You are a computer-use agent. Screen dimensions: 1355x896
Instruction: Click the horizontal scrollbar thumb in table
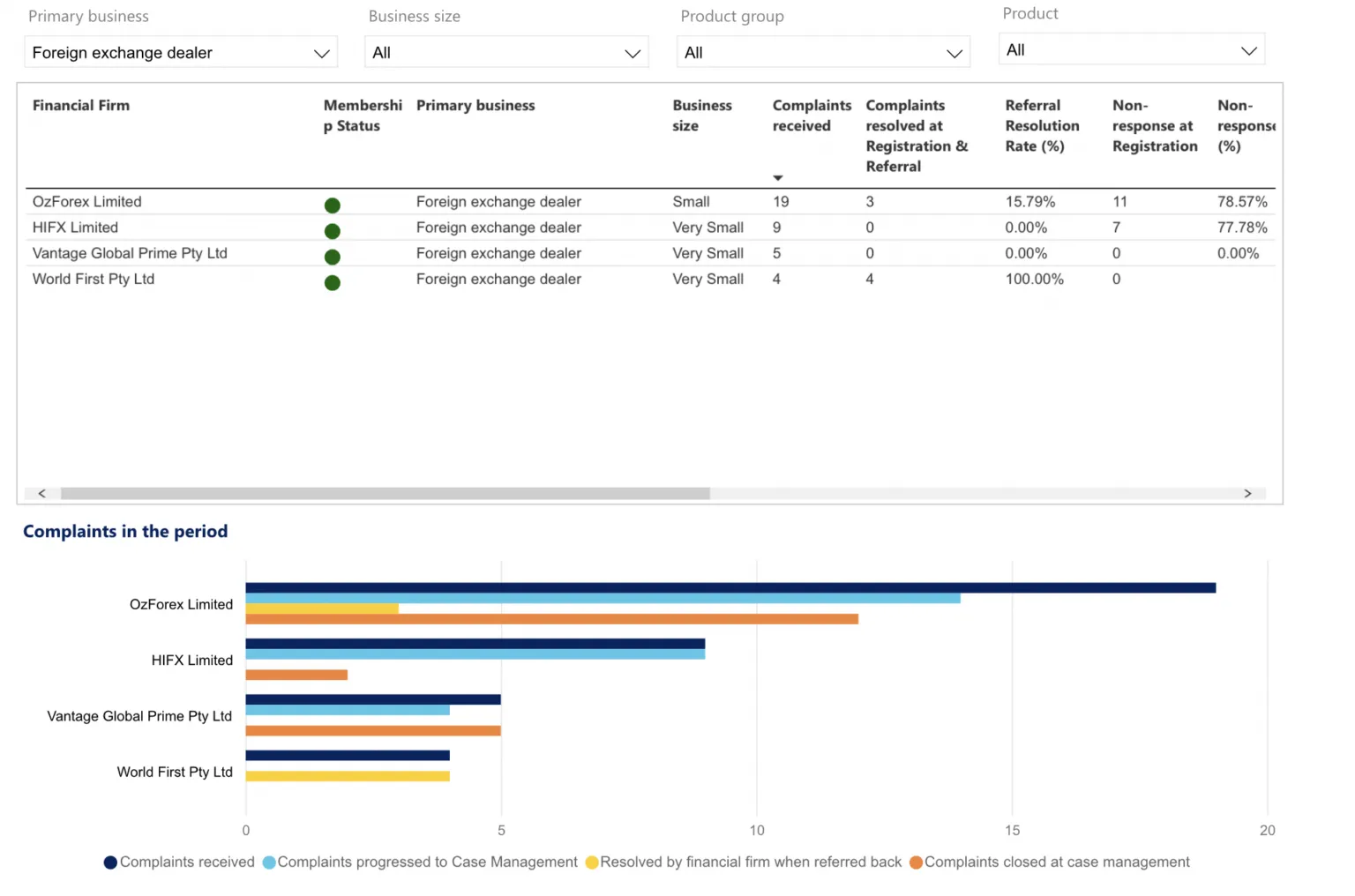(x=386, y=494)
